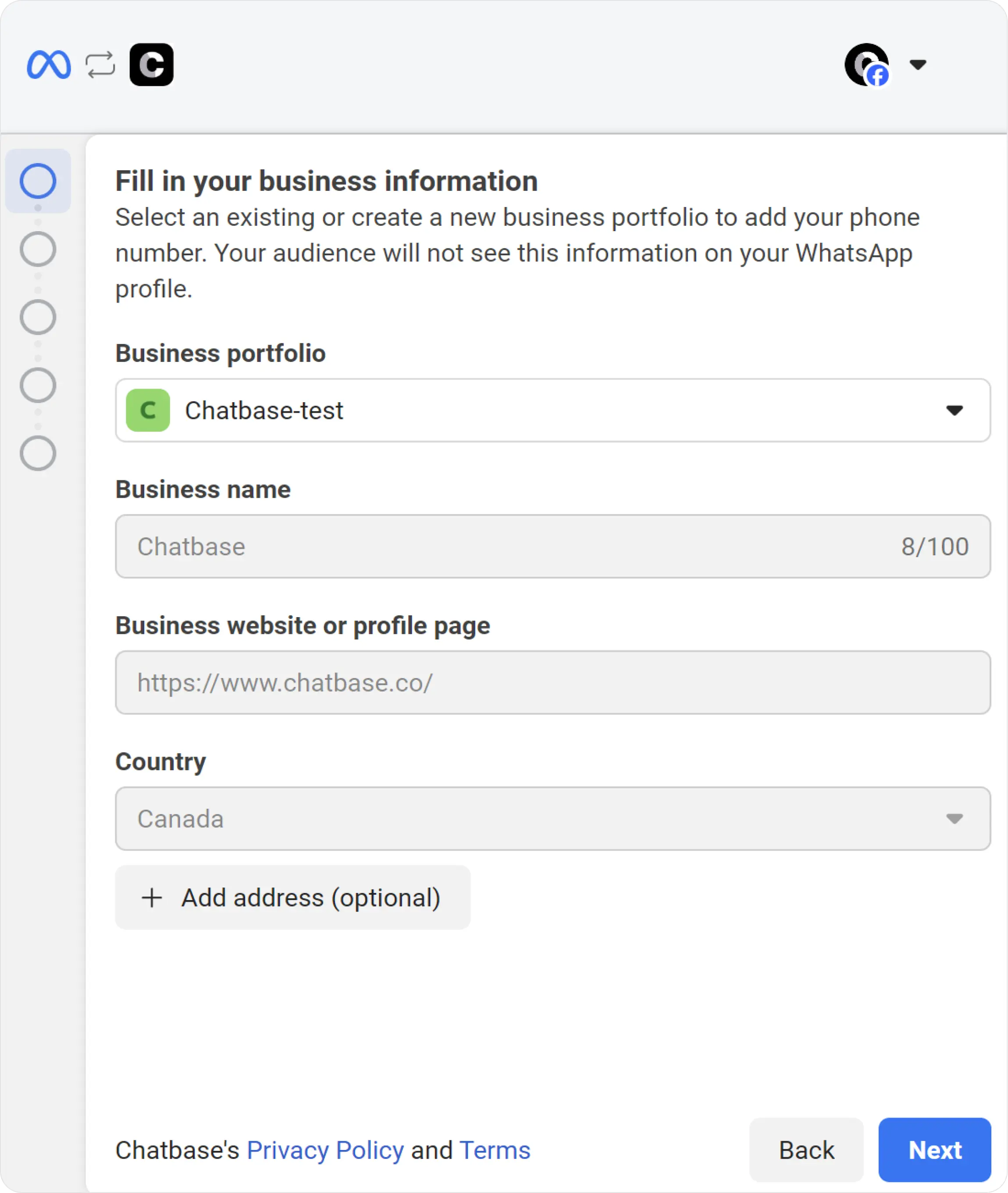Click the plus icon to add address

coord(152,898)
